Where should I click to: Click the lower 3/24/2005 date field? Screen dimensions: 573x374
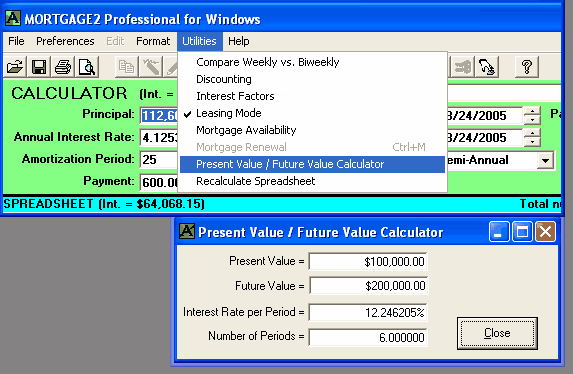(x=485, y=137)
